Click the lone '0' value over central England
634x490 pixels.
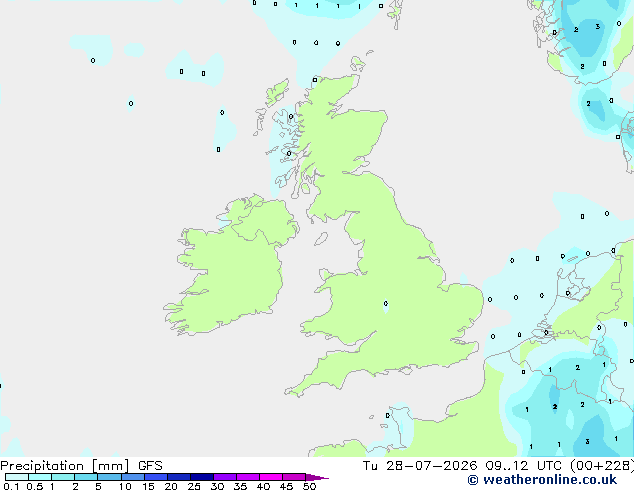click(x=386, y=303)
